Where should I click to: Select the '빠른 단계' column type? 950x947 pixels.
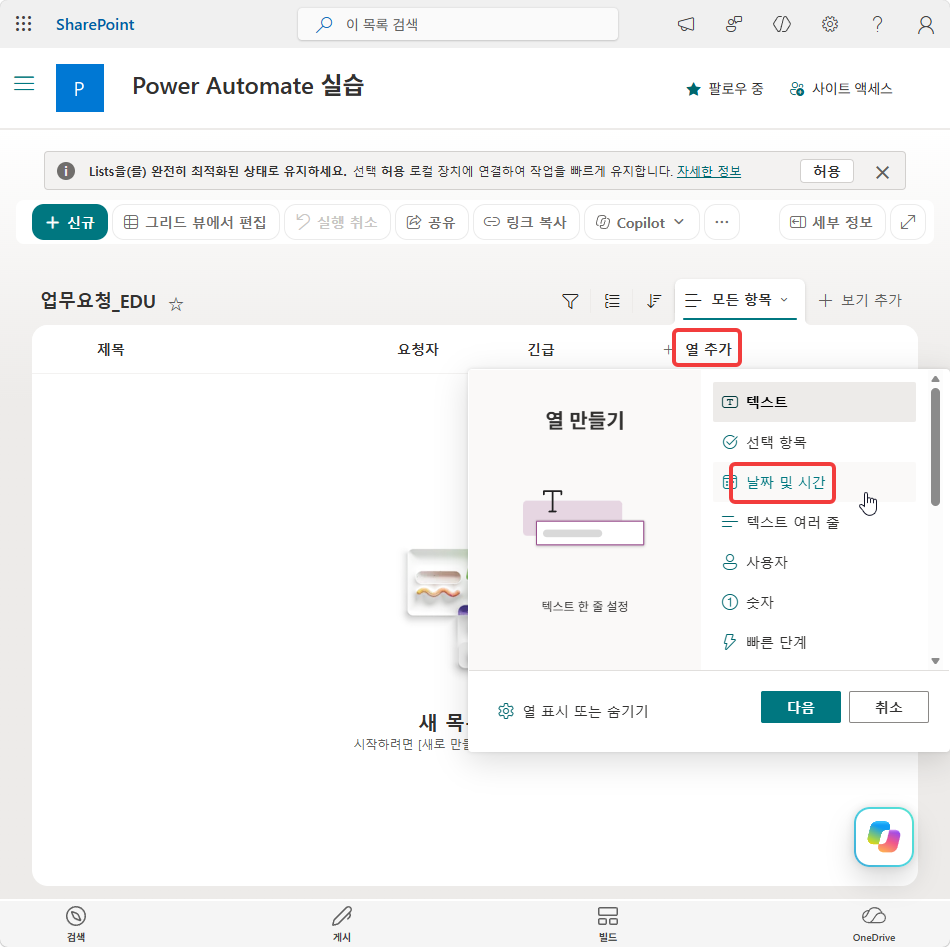[x=814, y=642]
